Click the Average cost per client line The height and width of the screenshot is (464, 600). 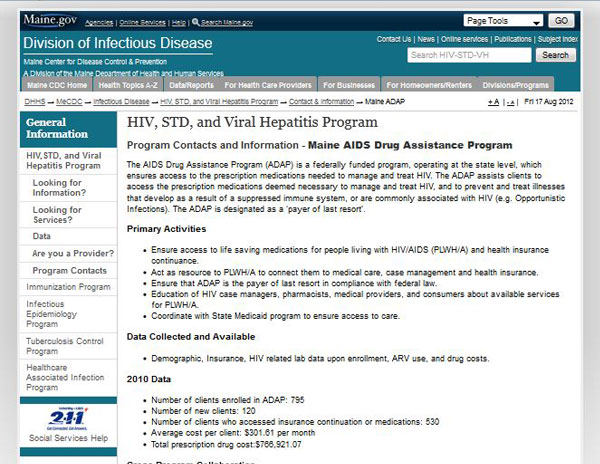point(233,433)
